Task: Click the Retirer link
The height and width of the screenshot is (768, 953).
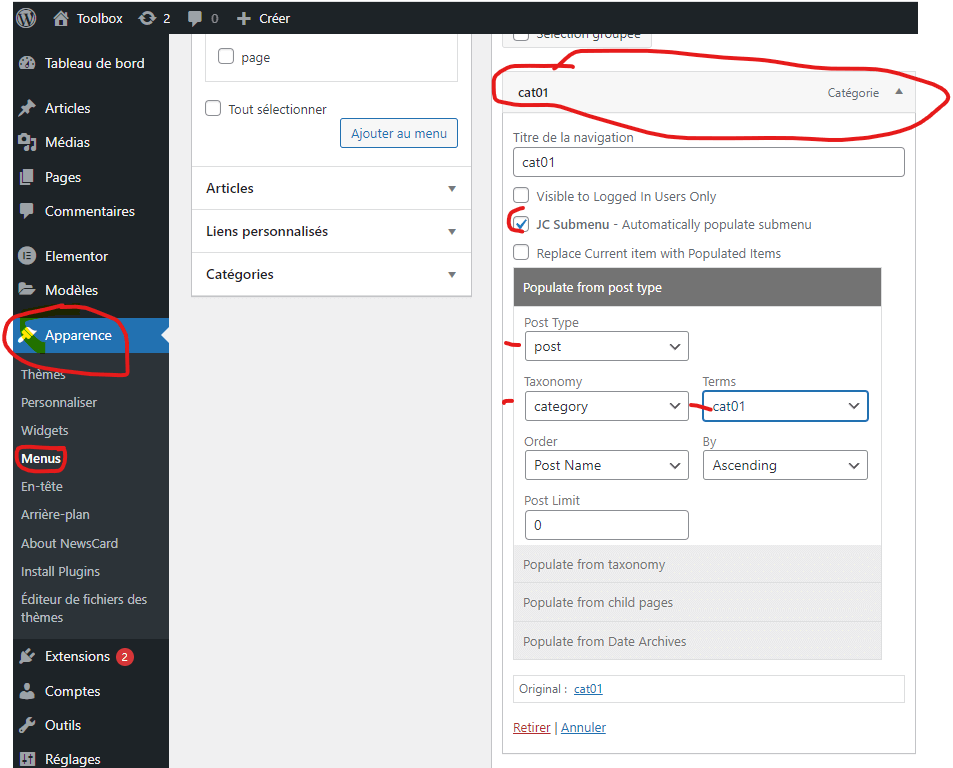Action: [x=531, y=727]
